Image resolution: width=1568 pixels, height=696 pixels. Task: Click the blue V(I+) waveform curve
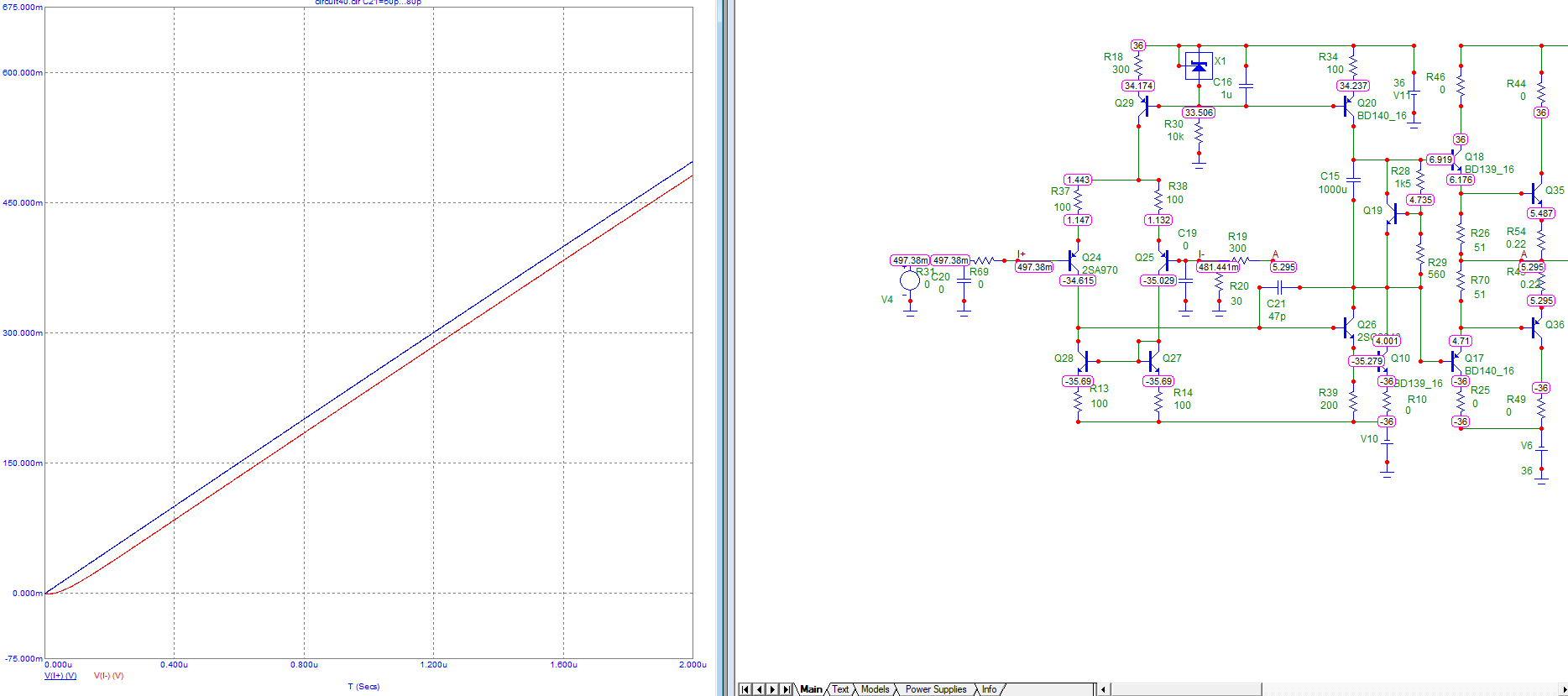(x=368, y=376)
